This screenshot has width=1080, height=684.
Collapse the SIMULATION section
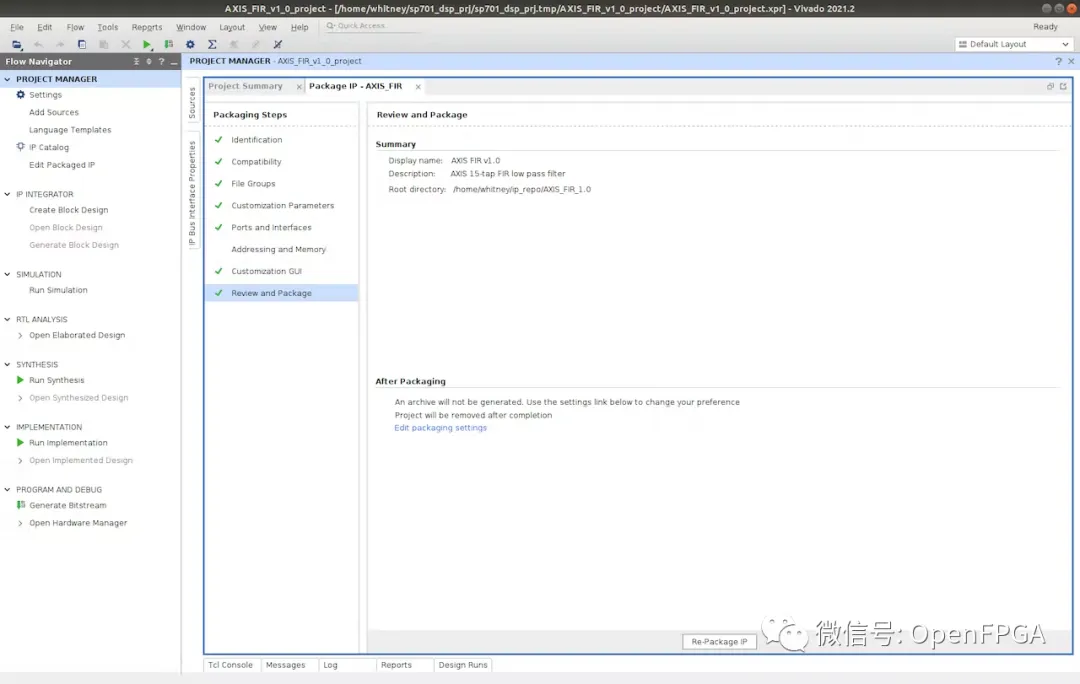[8, 274]
